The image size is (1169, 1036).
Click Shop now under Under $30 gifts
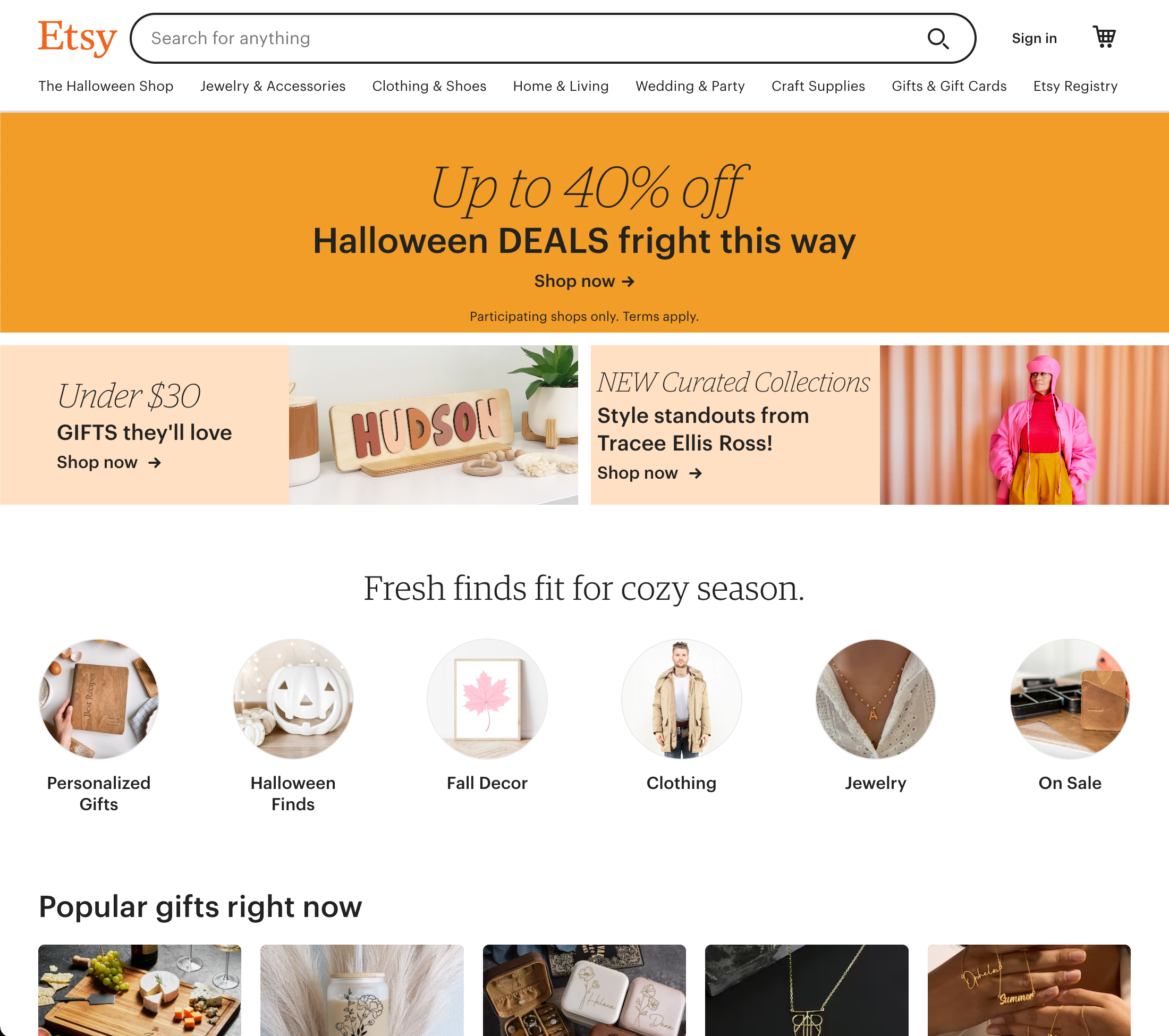click(x=109, y=462)
